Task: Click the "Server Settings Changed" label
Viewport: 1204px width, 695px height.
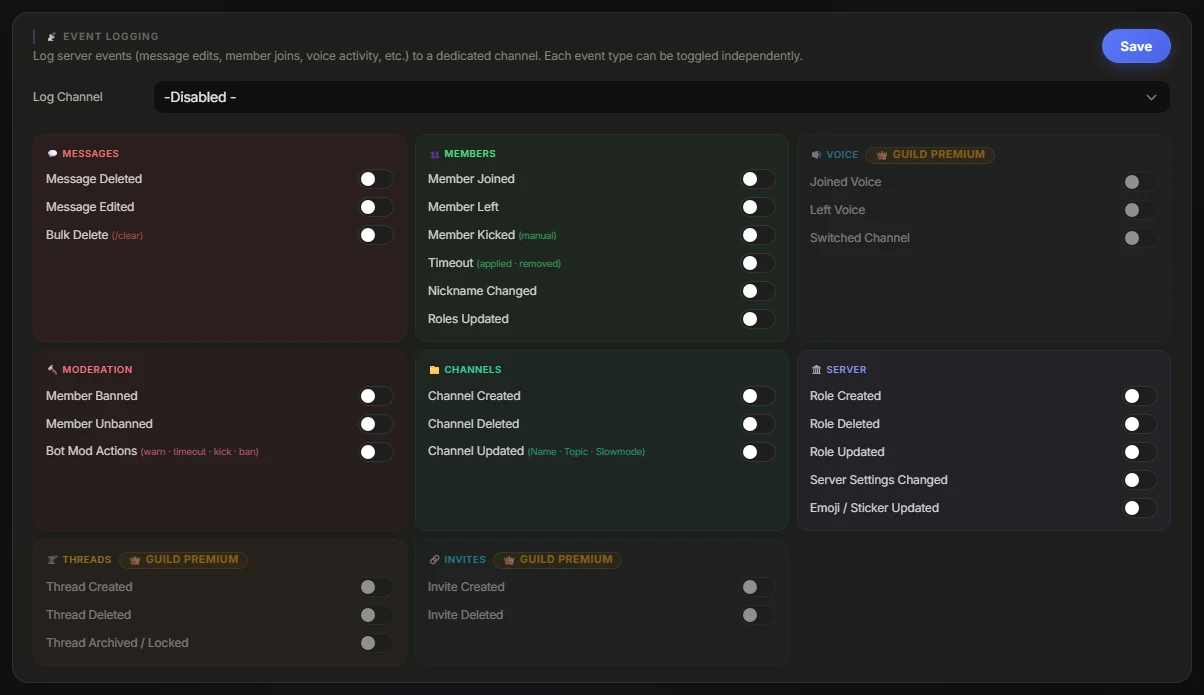Action: click(879, 480)
